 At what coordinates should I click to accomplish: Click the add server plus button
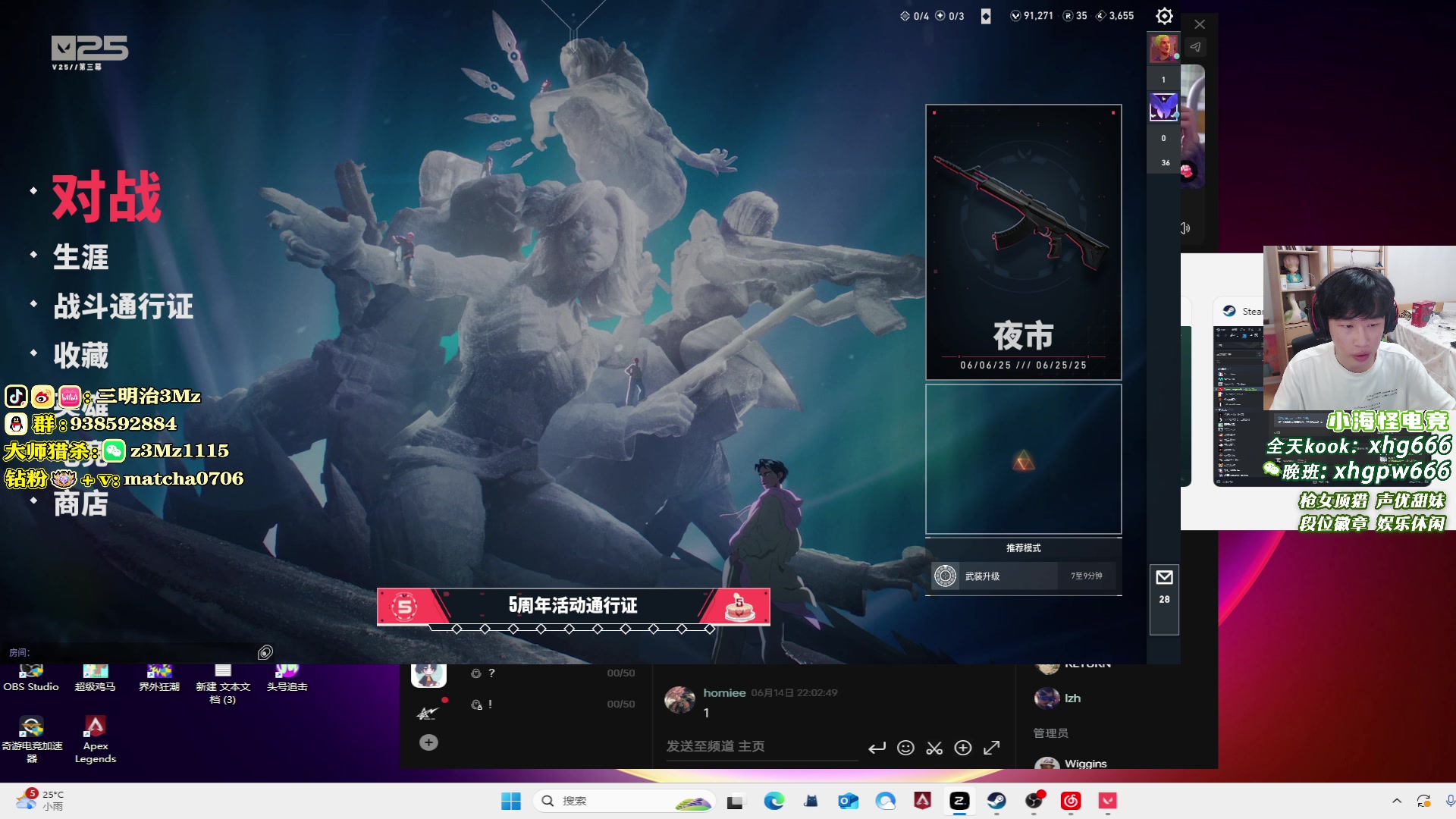tap(428, 742)
